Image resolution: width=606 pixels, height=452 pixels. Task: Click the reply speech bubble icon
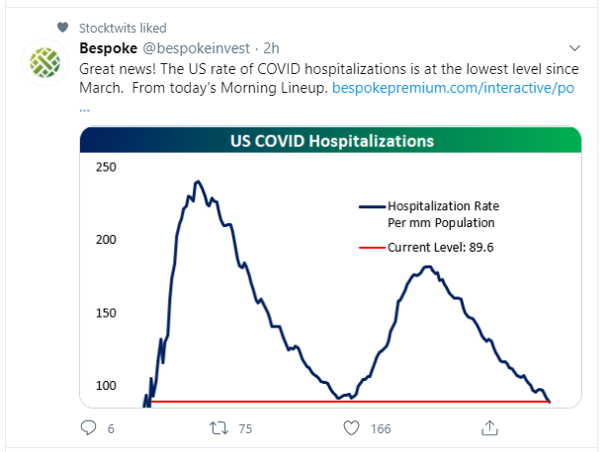coord(89,428)
